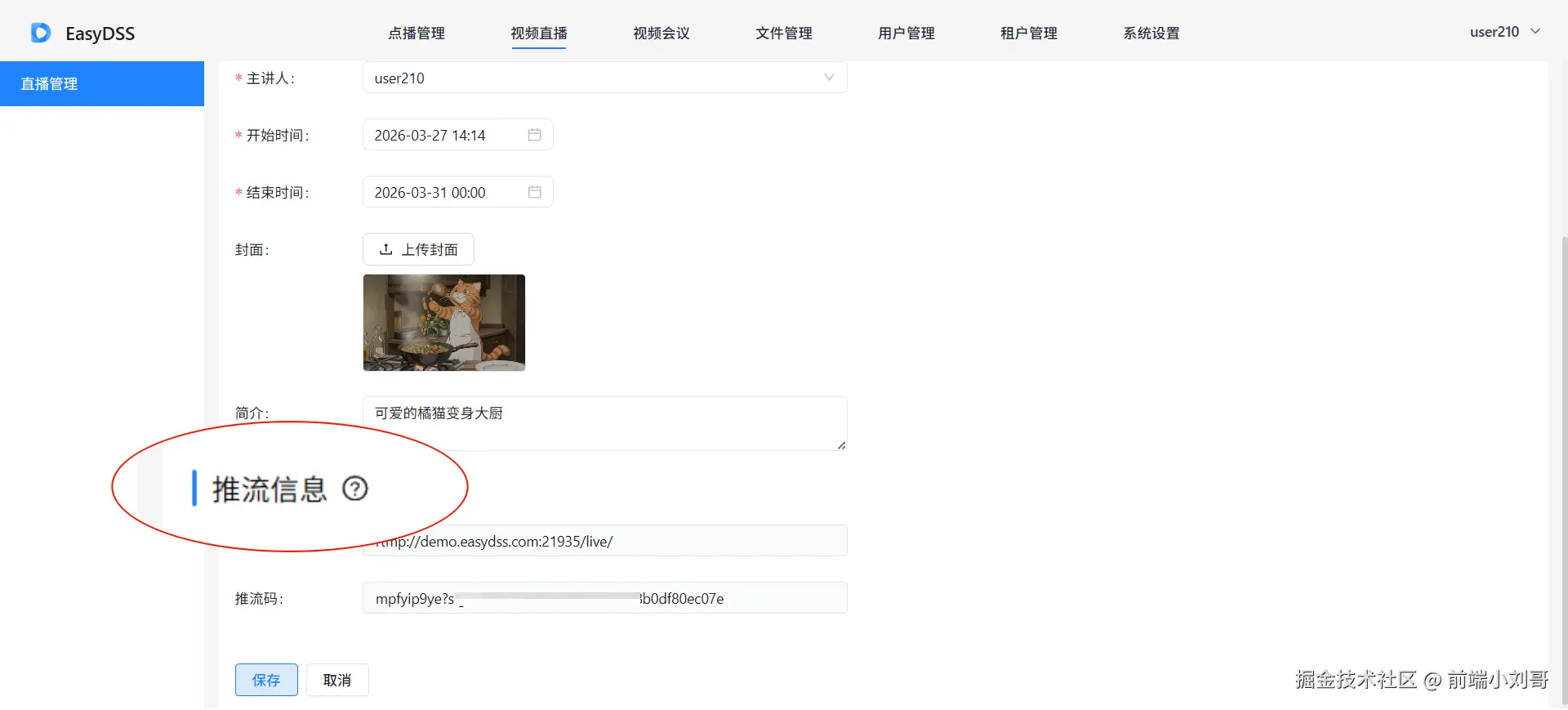Go to 视频会议 section
The image size is (1568, 710).
pos(661,33)
